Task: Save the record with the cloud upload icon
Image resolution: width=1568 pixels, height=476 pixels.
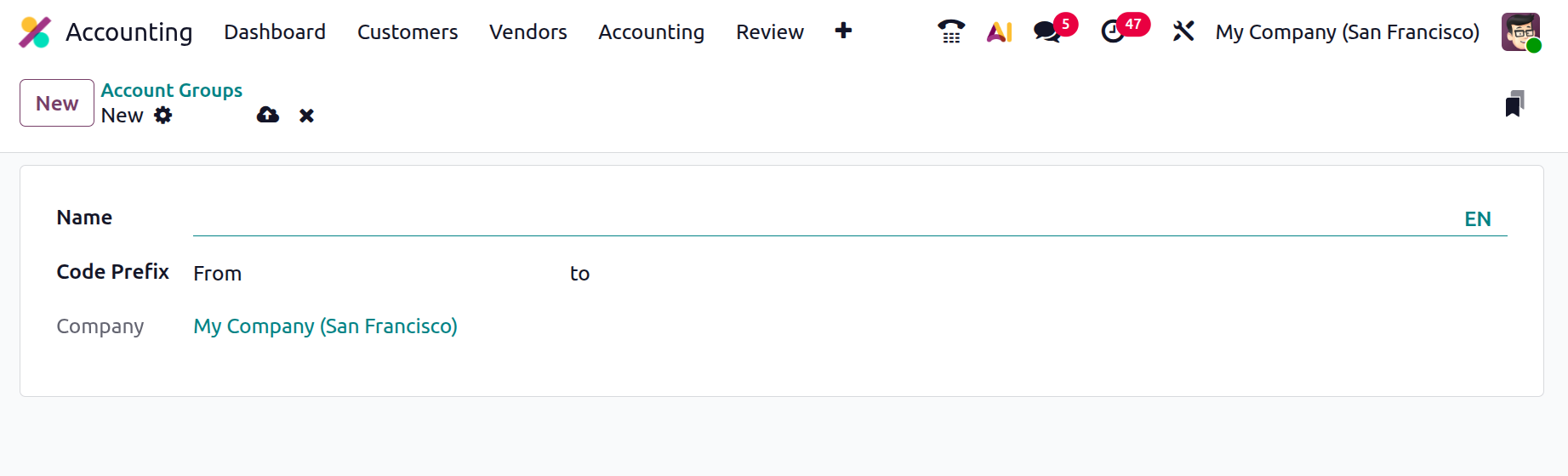Action: [268, 115]
